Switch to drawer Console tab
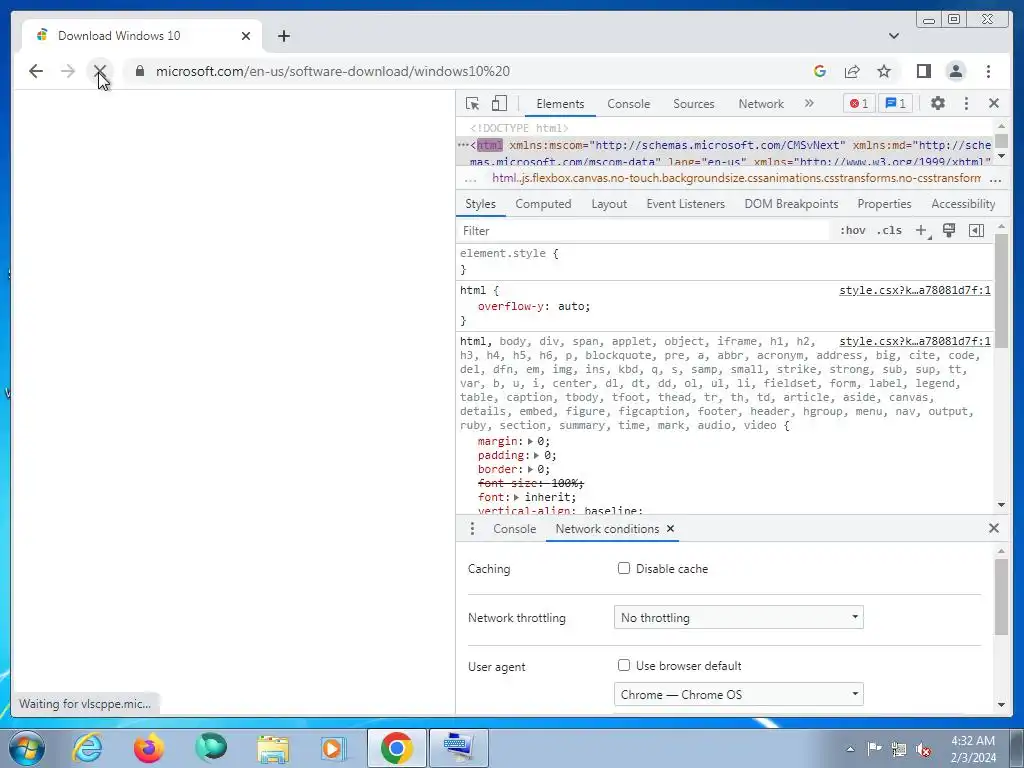The image size is (1024, 768). click(x=515, y=529)
